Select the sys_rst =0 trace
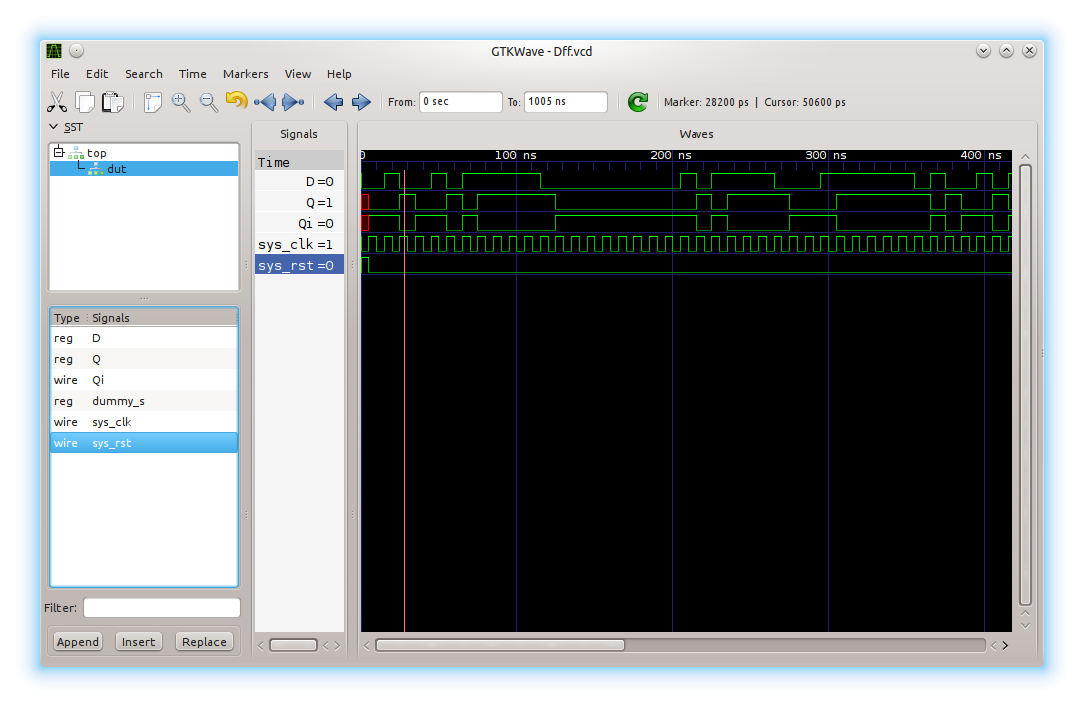The image size is (1084, 707). click(299, 265)
